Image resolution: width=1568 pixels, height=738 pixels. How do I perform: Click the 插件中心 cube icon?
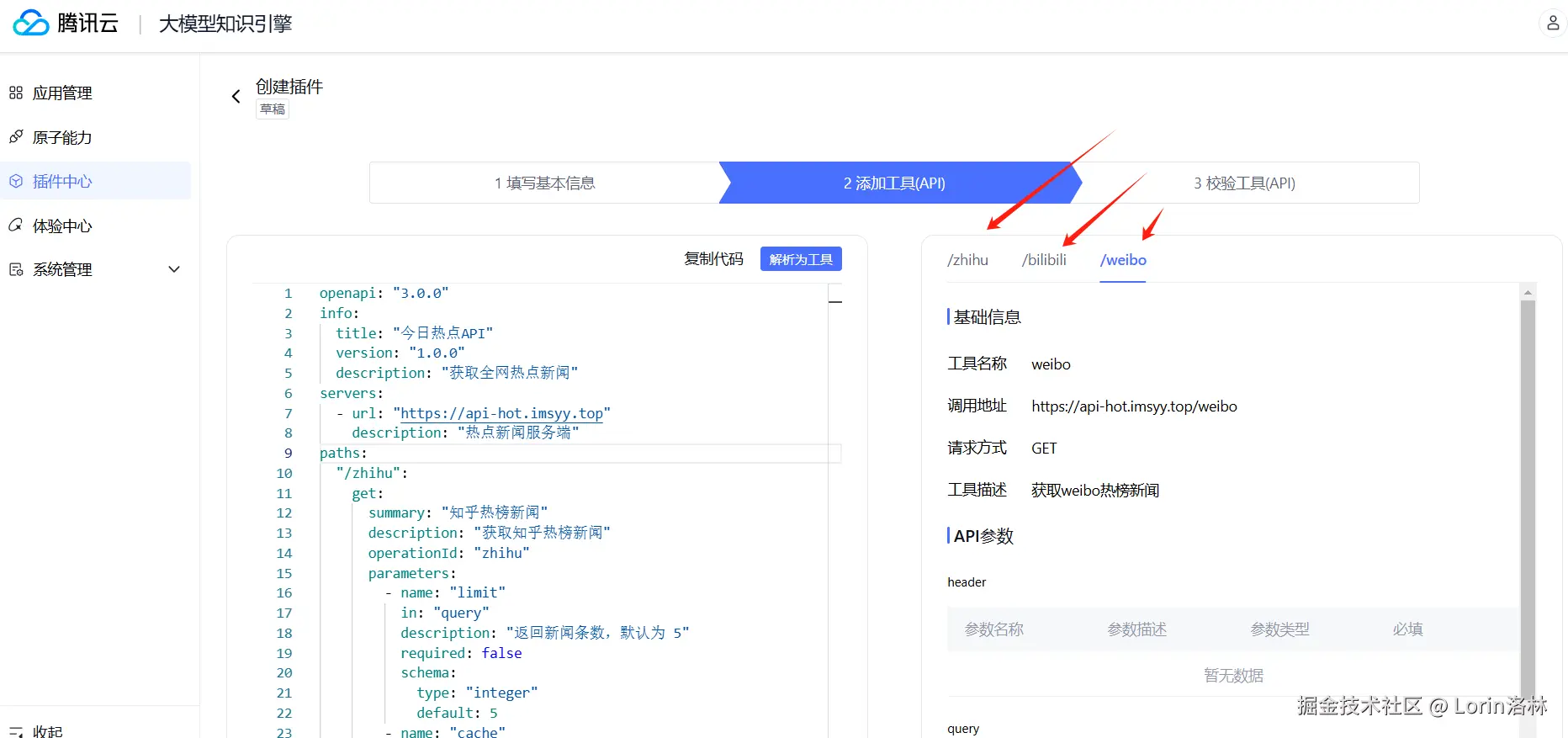(x=16, y=181)
